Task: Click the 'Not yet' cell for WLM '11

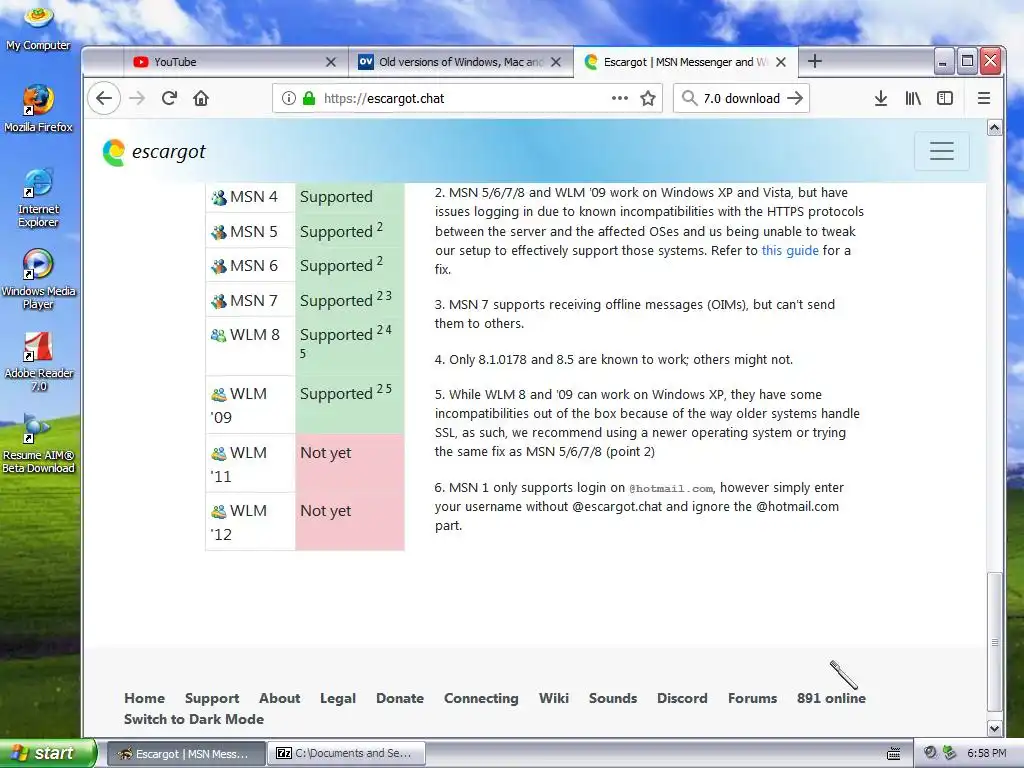Action: (x=350, y=463)
